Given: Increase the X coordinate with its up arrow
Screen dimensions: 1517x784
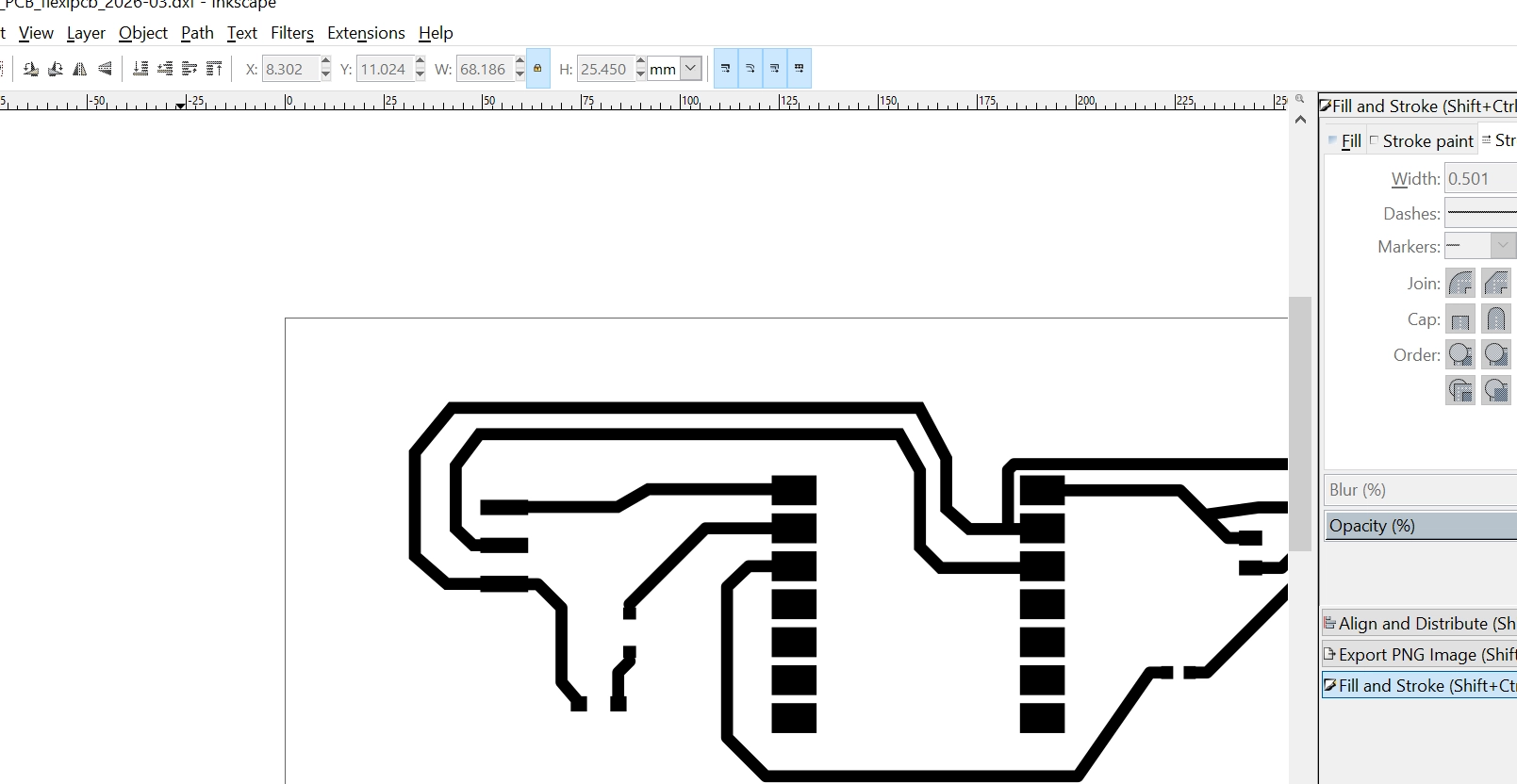Looking at the screenshot, I should pos(325,62).
